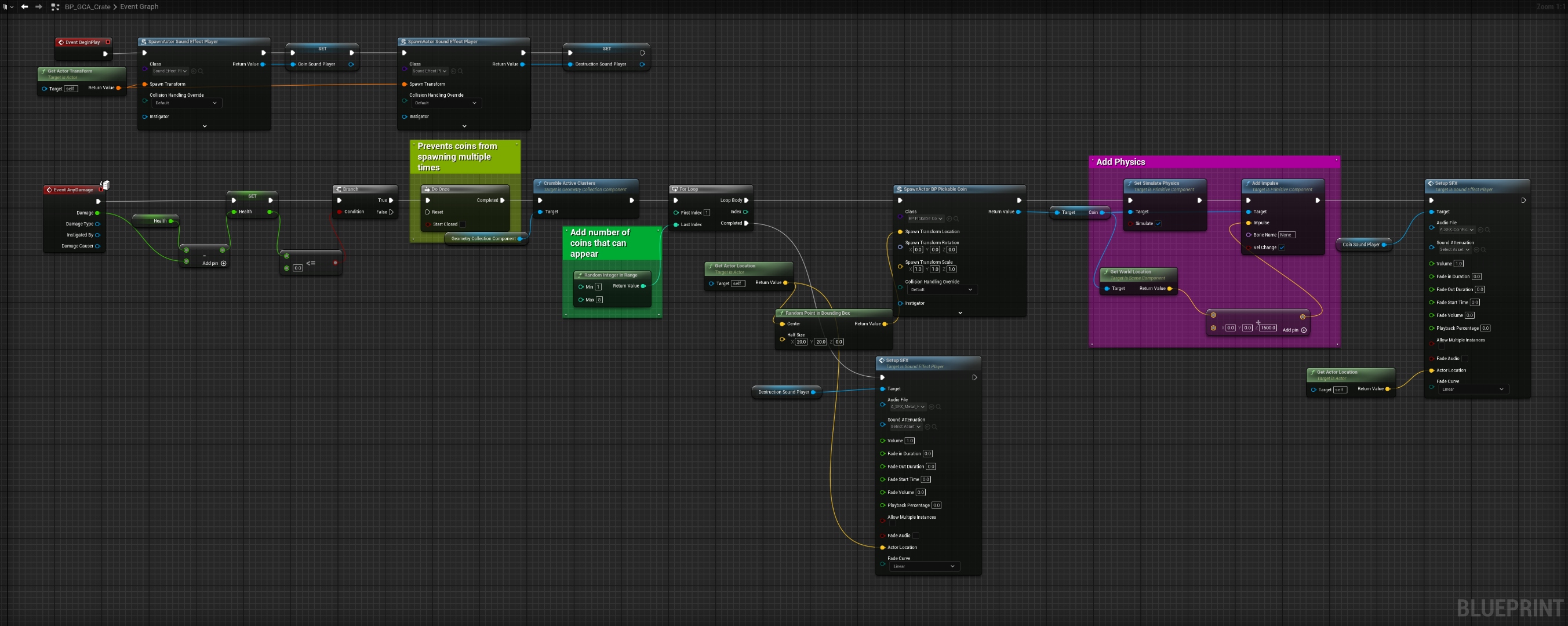Edit the 0.0 value on the less-equal node
This screenshot has height=626, width=1568.
pyautogui.click(x=297, y=268)
